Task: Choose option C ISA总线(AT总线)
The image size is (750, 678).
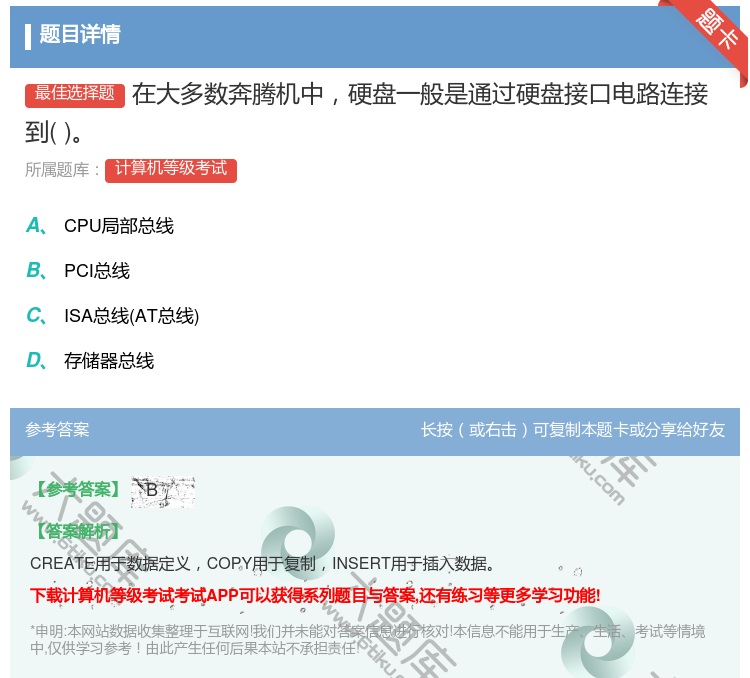Action: [x=112, y=316]
